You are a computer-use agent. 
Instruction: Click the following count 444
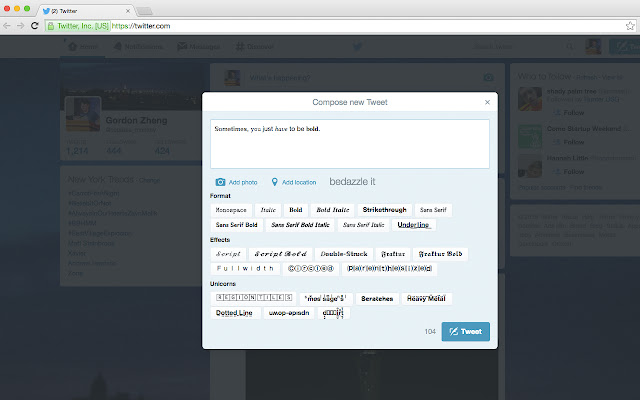tap(113, 151)
